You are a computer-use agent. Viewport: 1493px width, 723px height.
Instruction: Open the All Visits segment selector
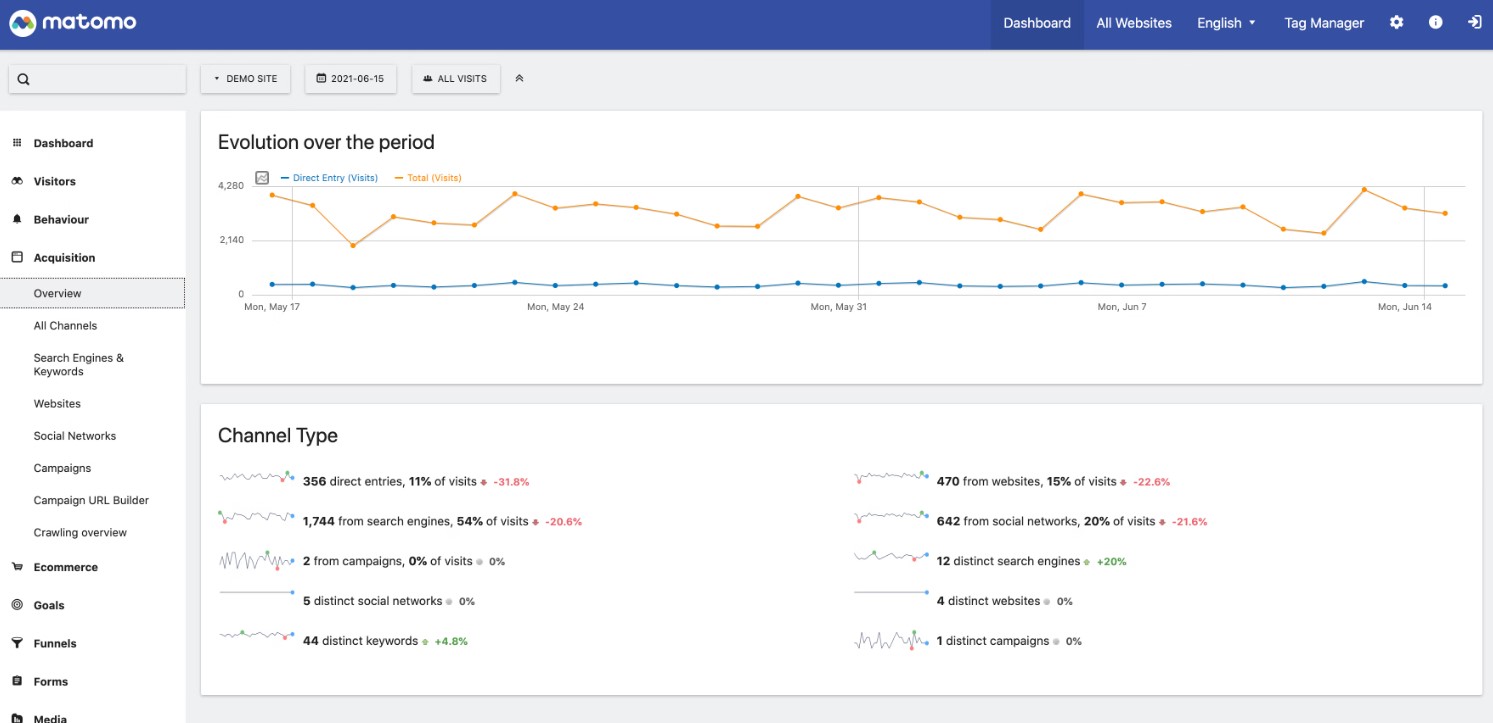(x=455, y=79)
